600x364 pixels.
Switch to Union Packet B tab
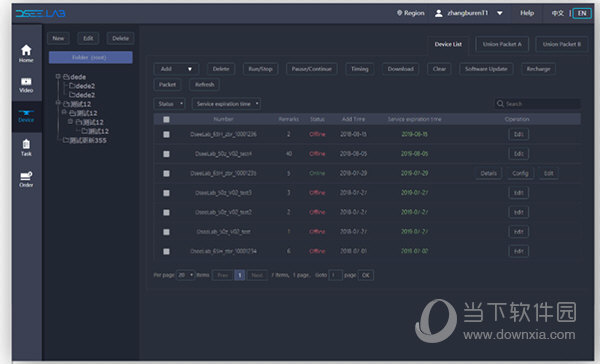click(561, 44)
